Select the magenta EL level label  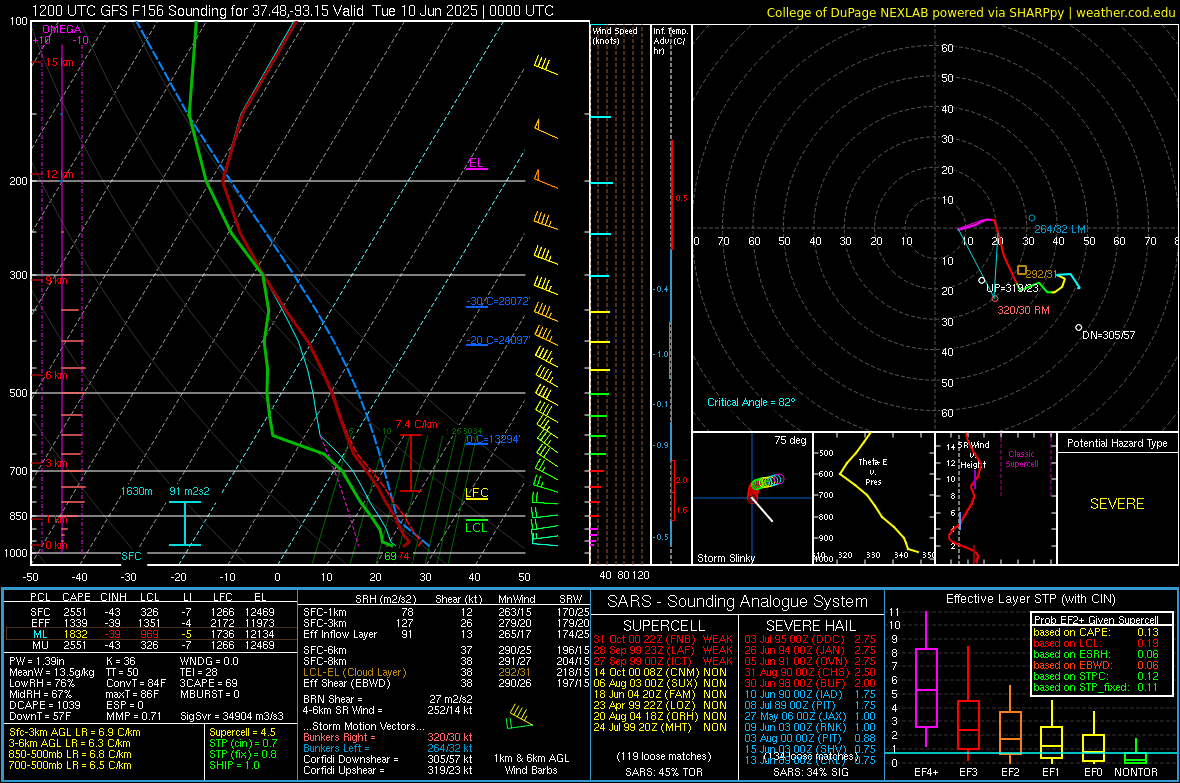coord(476,163)
